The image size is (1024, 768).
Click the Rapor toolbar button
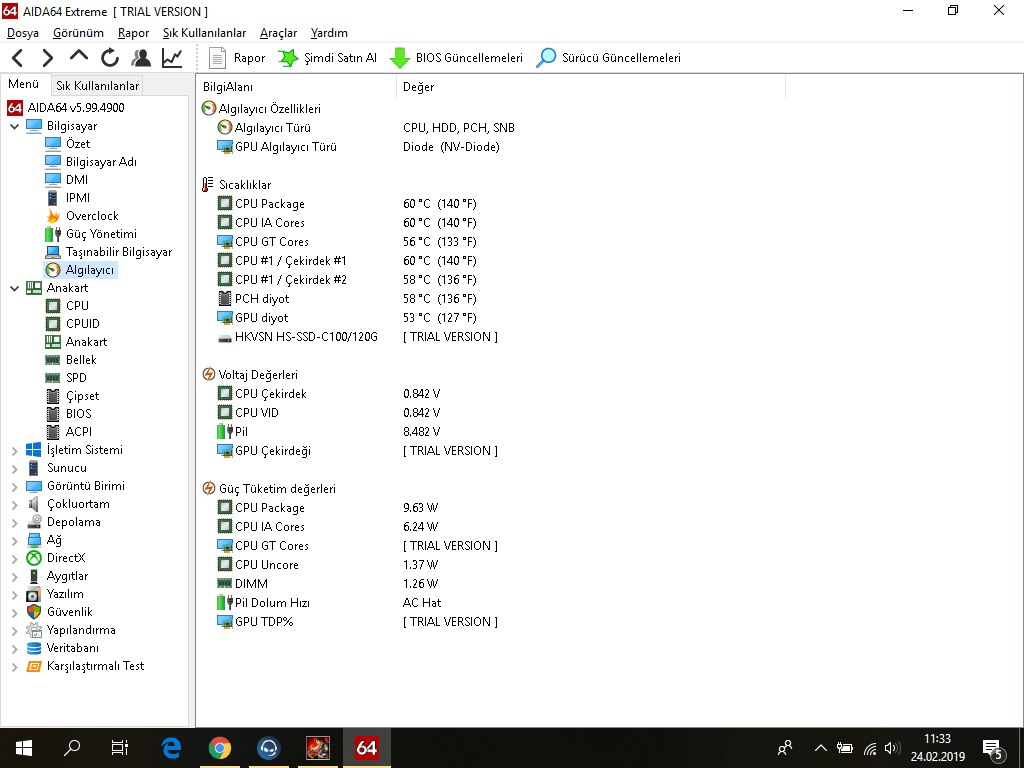[x=236, y=58]
